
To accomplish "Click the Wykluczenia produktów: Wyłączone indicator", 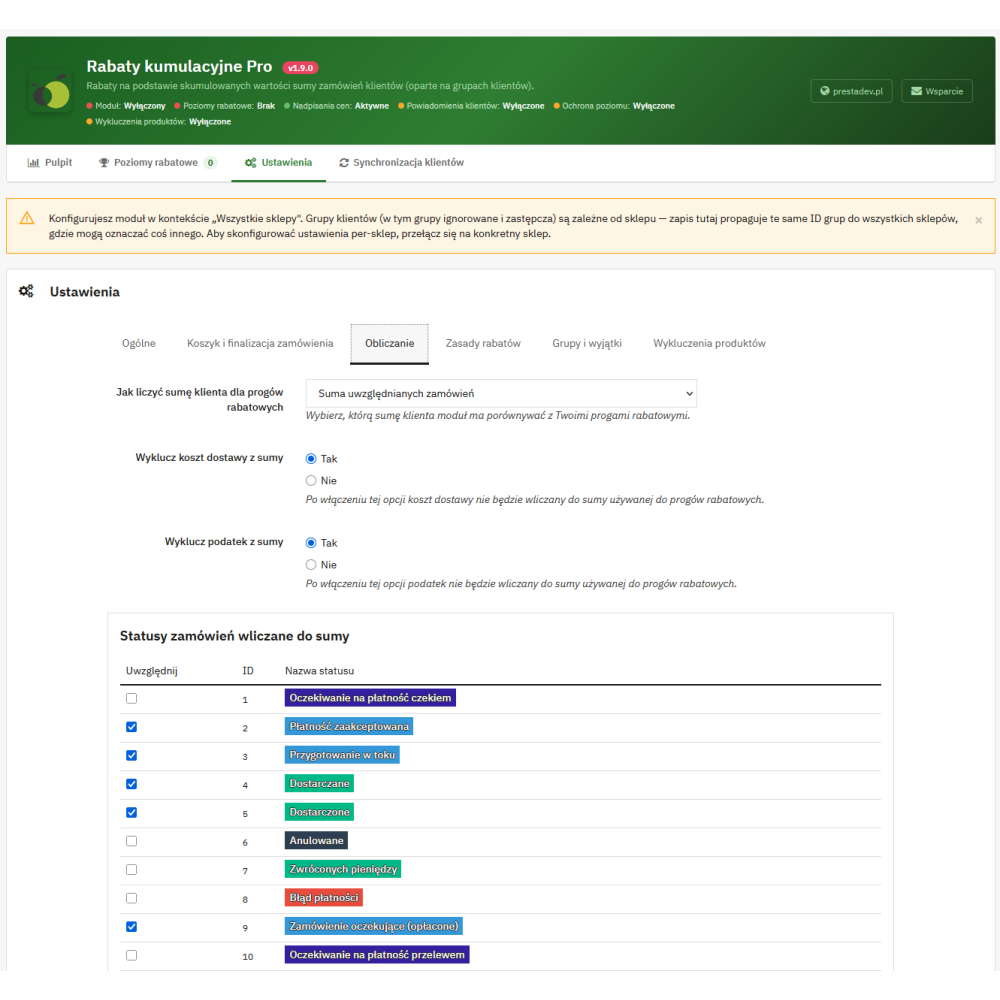I will pyautogui.click(x=159, y=122).
